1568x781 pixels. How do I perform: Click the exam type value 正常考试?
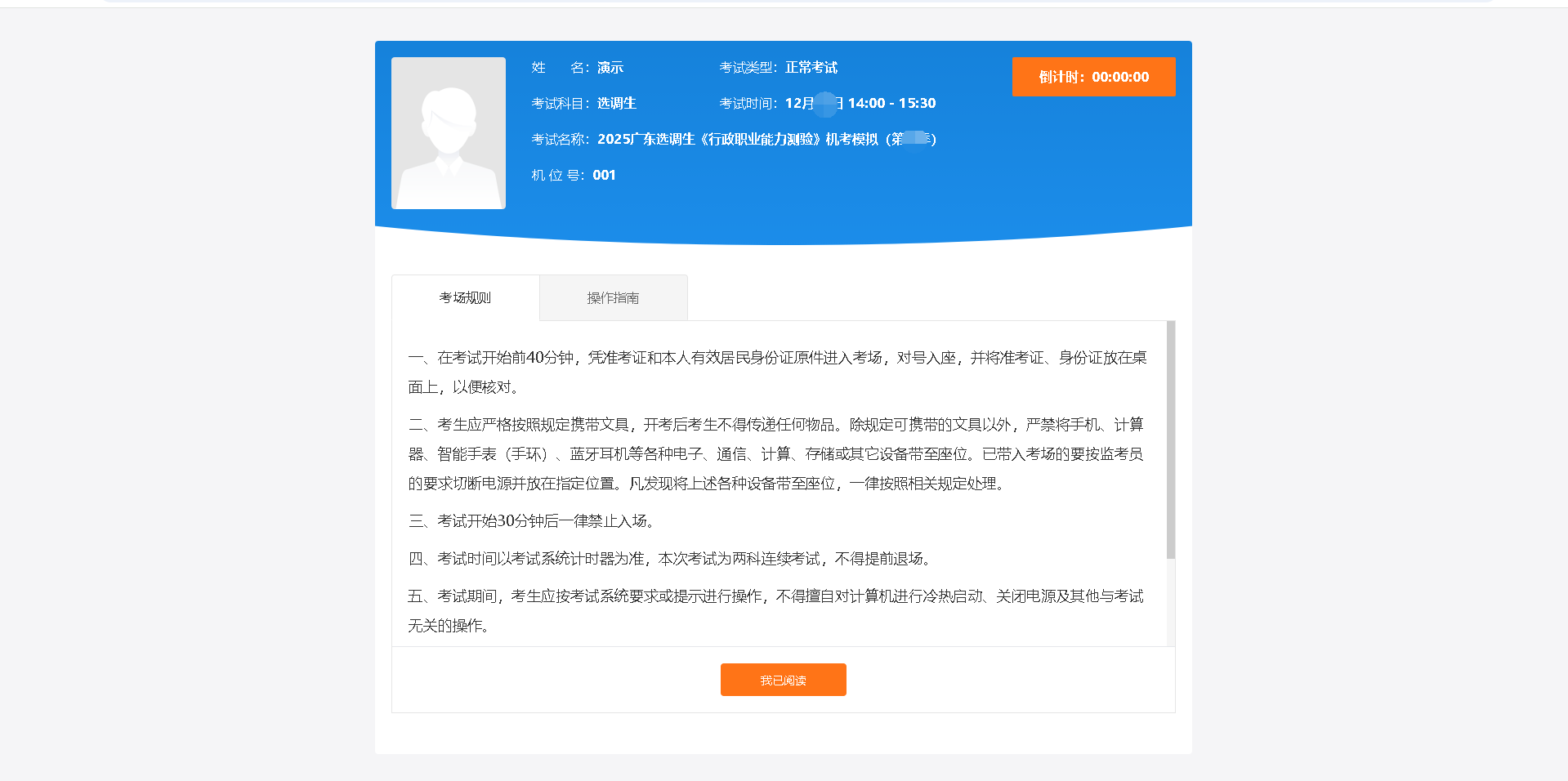click(x=811, y=67)
